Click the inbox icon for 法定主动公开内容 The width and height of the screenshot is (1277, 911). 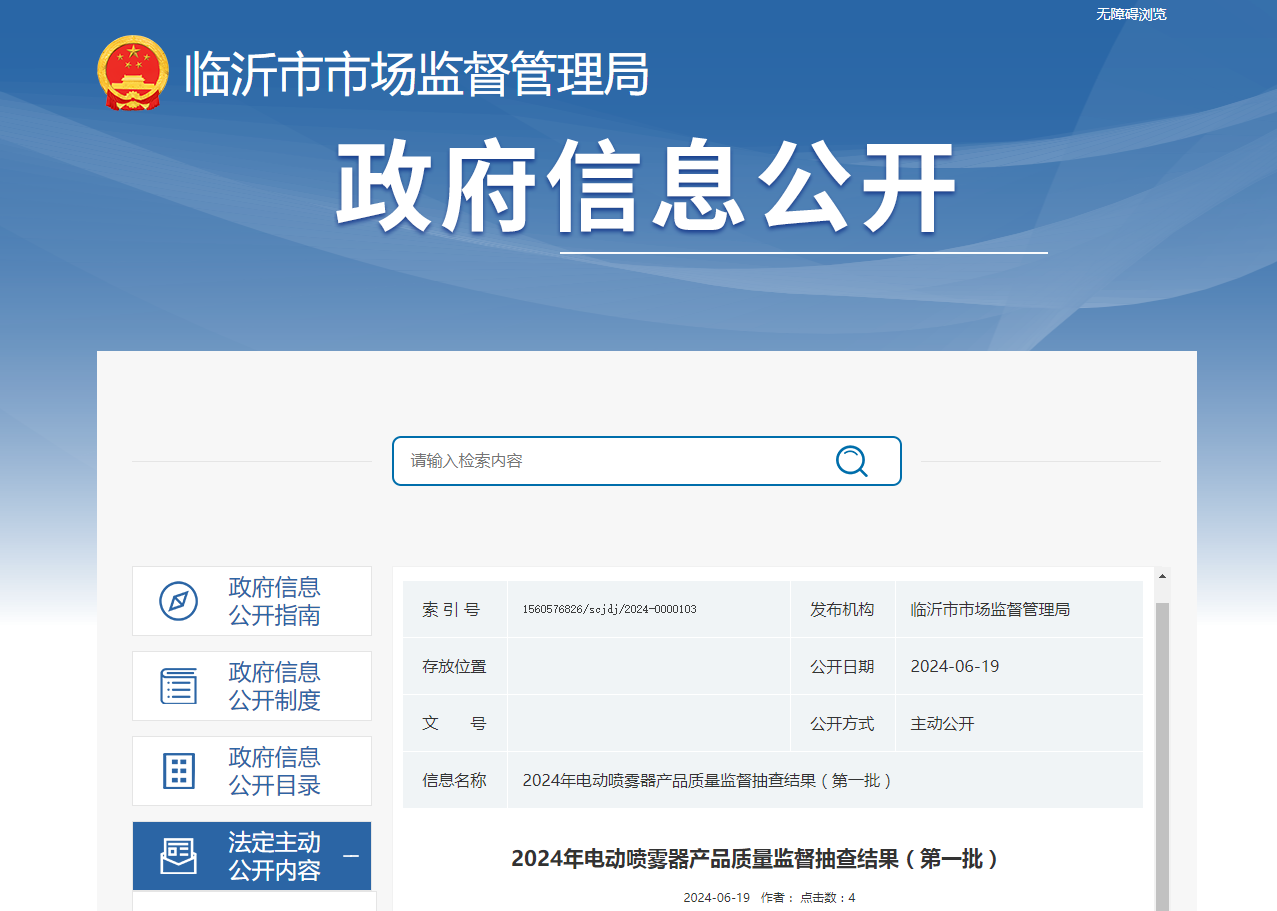point(178,856)
